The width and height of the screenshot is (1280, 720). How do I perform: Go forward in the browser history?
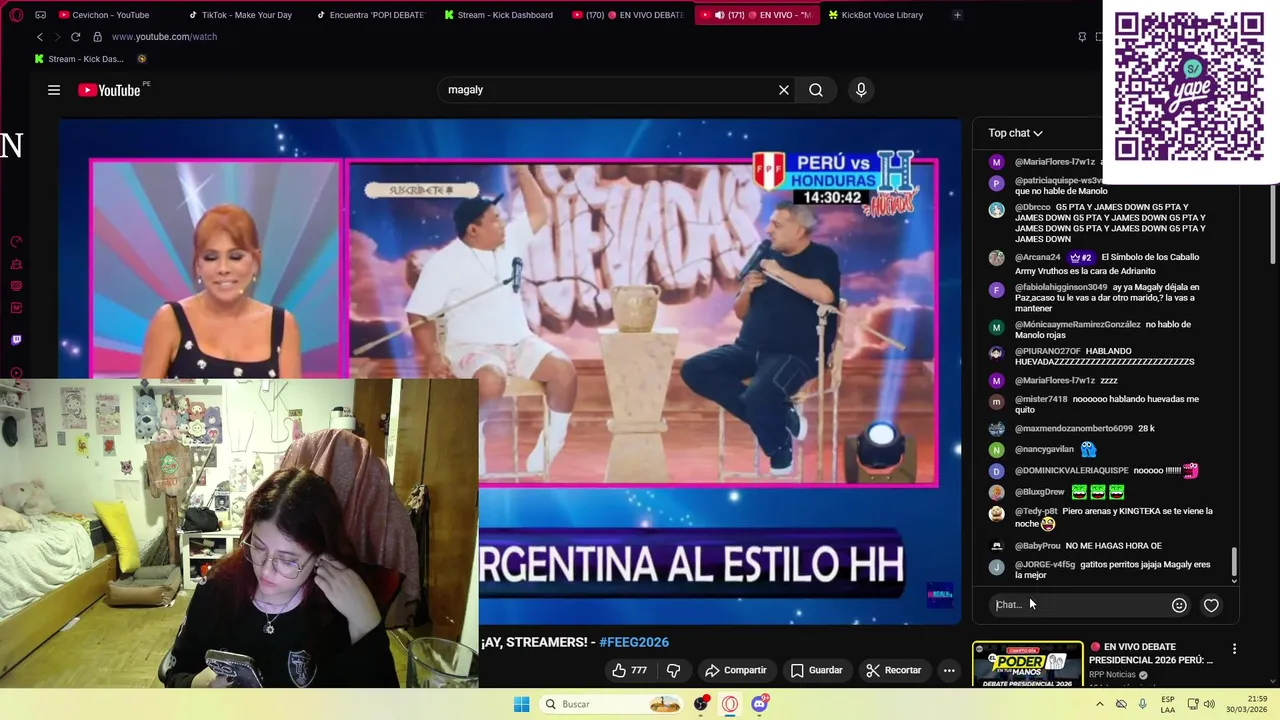pyautogui.click(x=56, y=37)
